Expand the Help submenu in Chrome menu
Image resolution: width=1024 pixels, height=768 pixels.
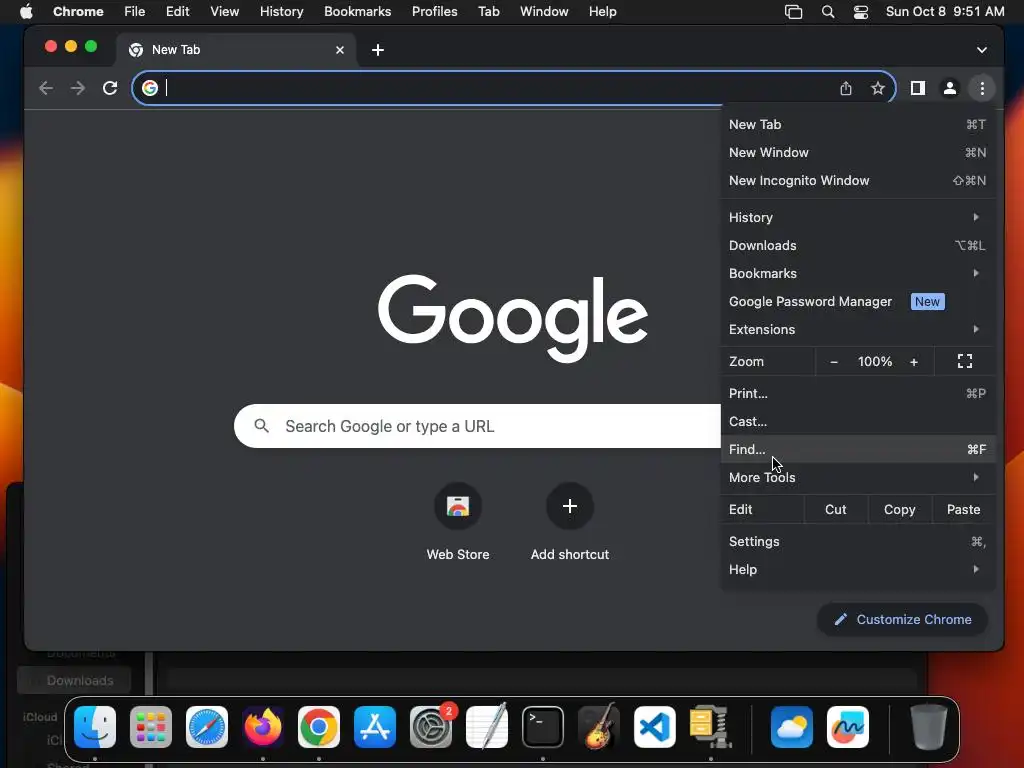click(x=858, y=569)
